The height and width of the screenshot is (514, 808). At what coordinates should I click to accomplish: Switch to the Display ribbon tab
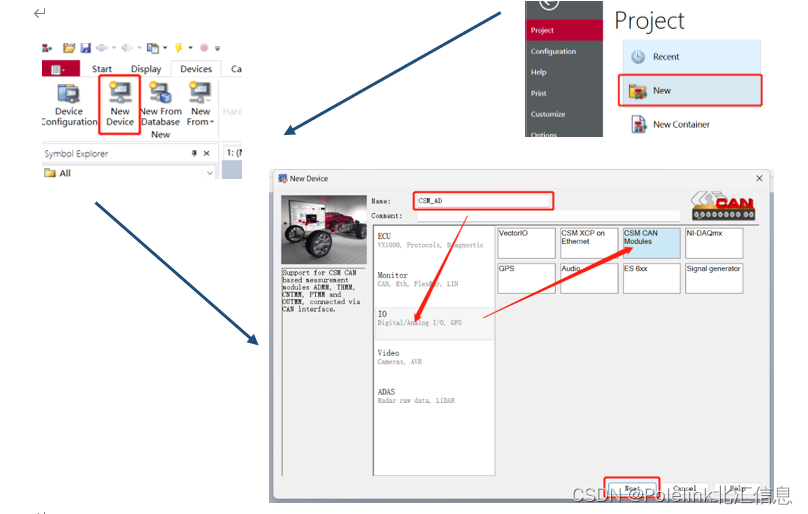(146, 69)
